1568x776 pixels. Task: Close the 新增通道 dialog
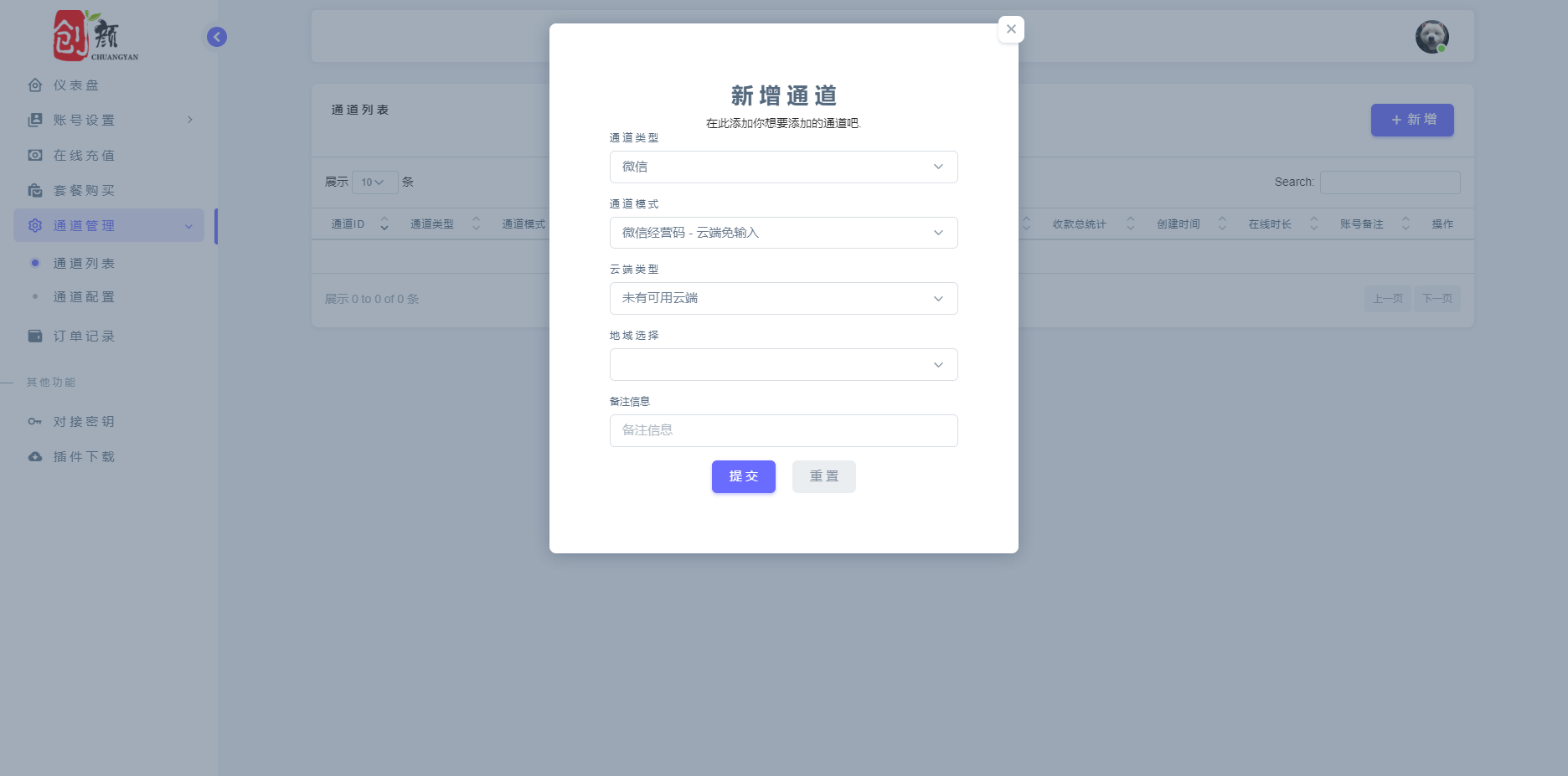[x=1011, y=29]
